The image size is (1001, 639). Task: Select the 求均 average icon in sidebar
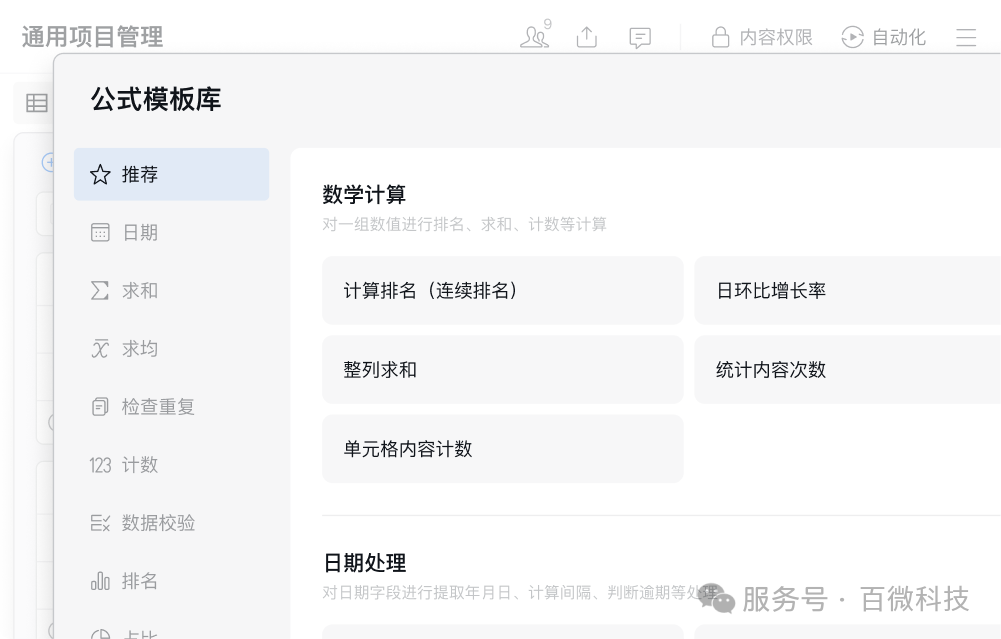coord(100,348)
